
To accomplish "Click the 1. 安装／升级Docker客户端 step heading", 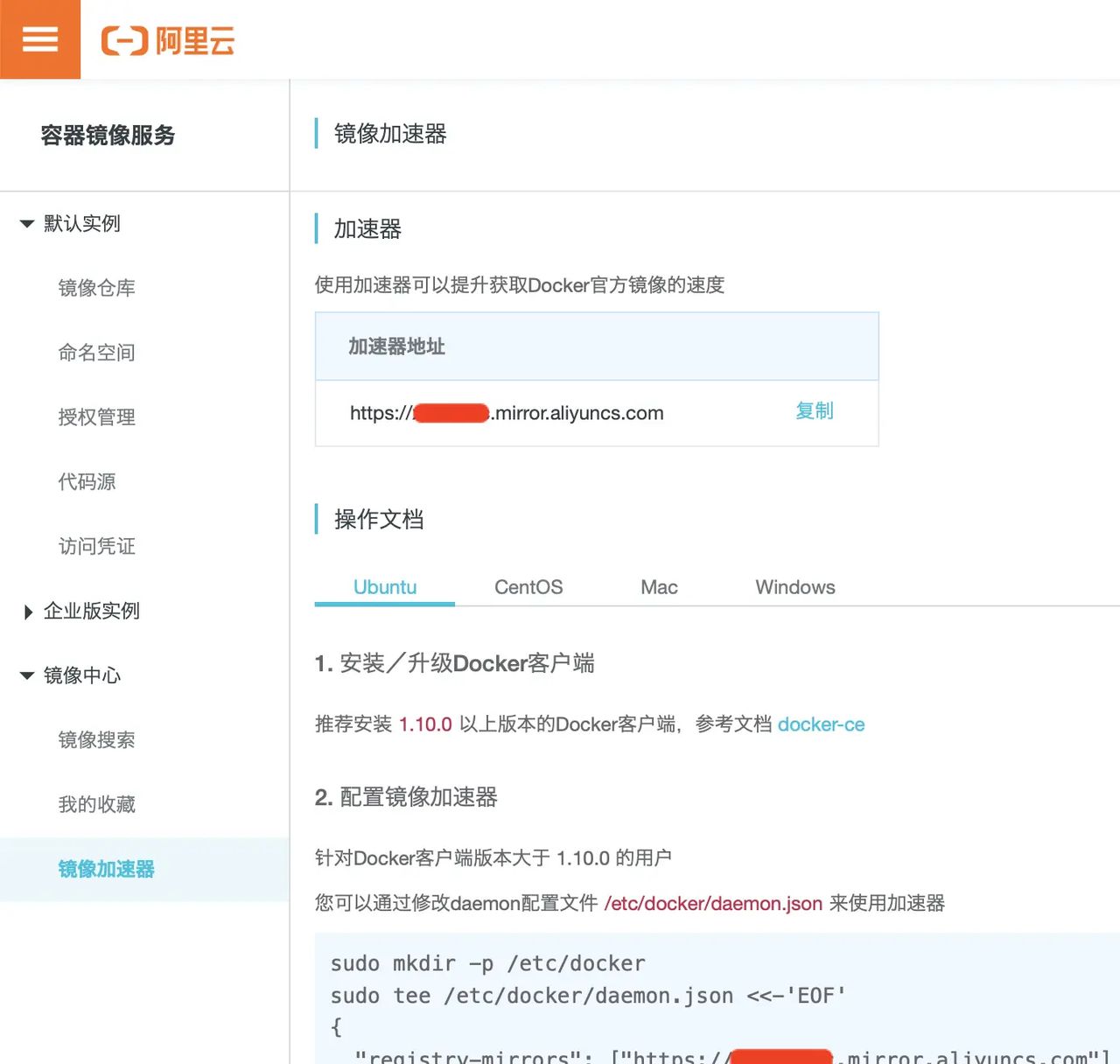I will coord(455,663).
